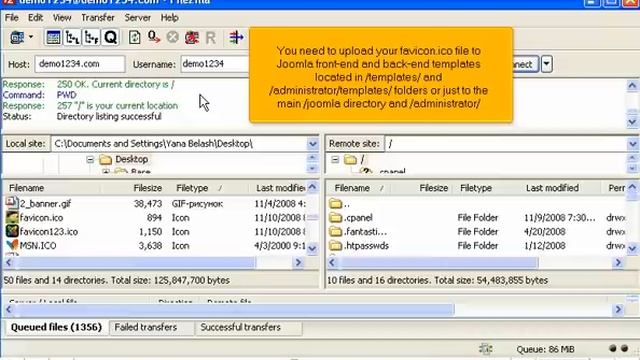Switch to Failed transfers tab
The image size is (640, 360).
pyautogui.click(x=146, y=327)
